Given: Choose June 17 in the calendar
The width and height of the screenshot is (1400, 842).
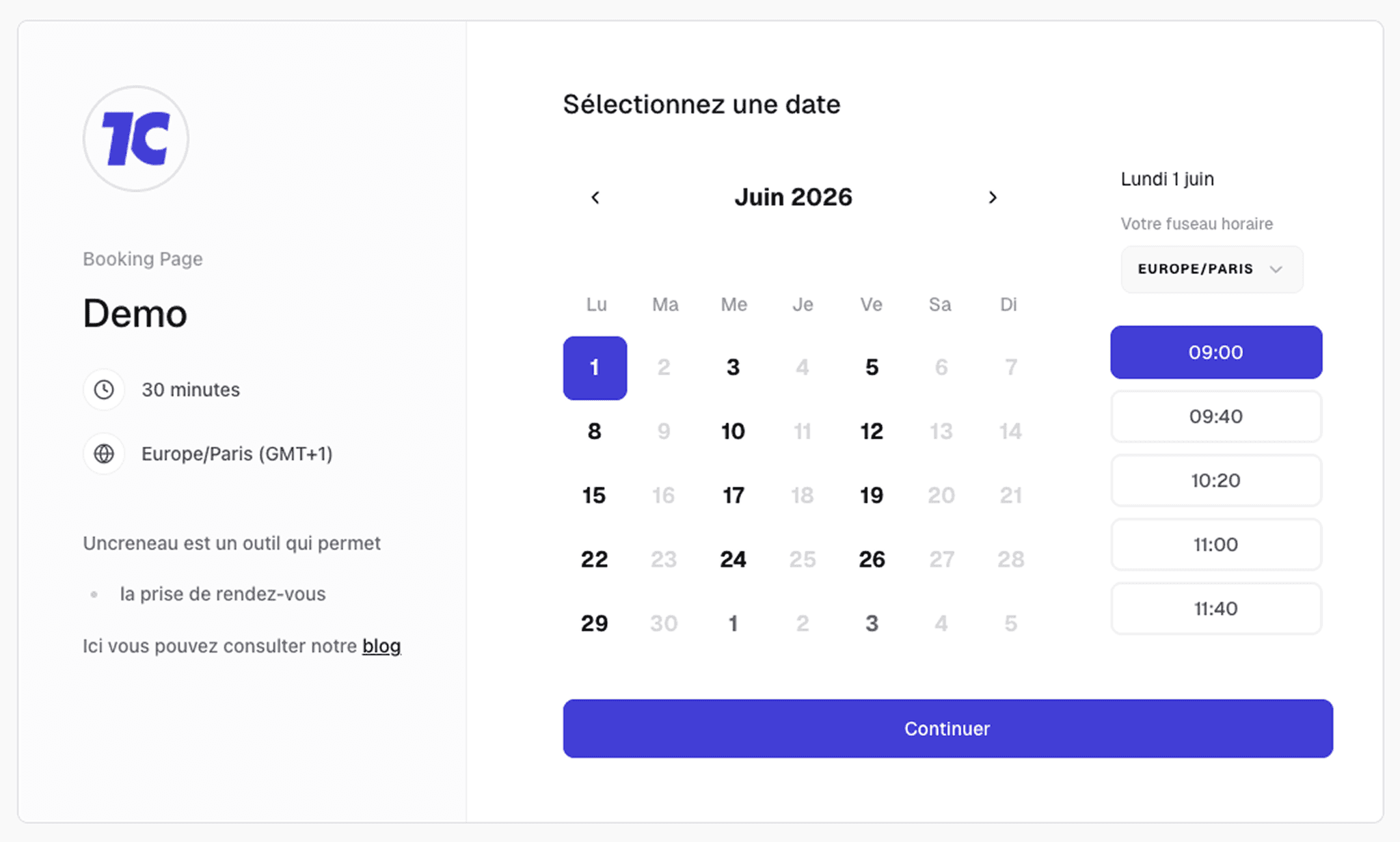Looking at the screenshot, I should click(x=733, y=495).
